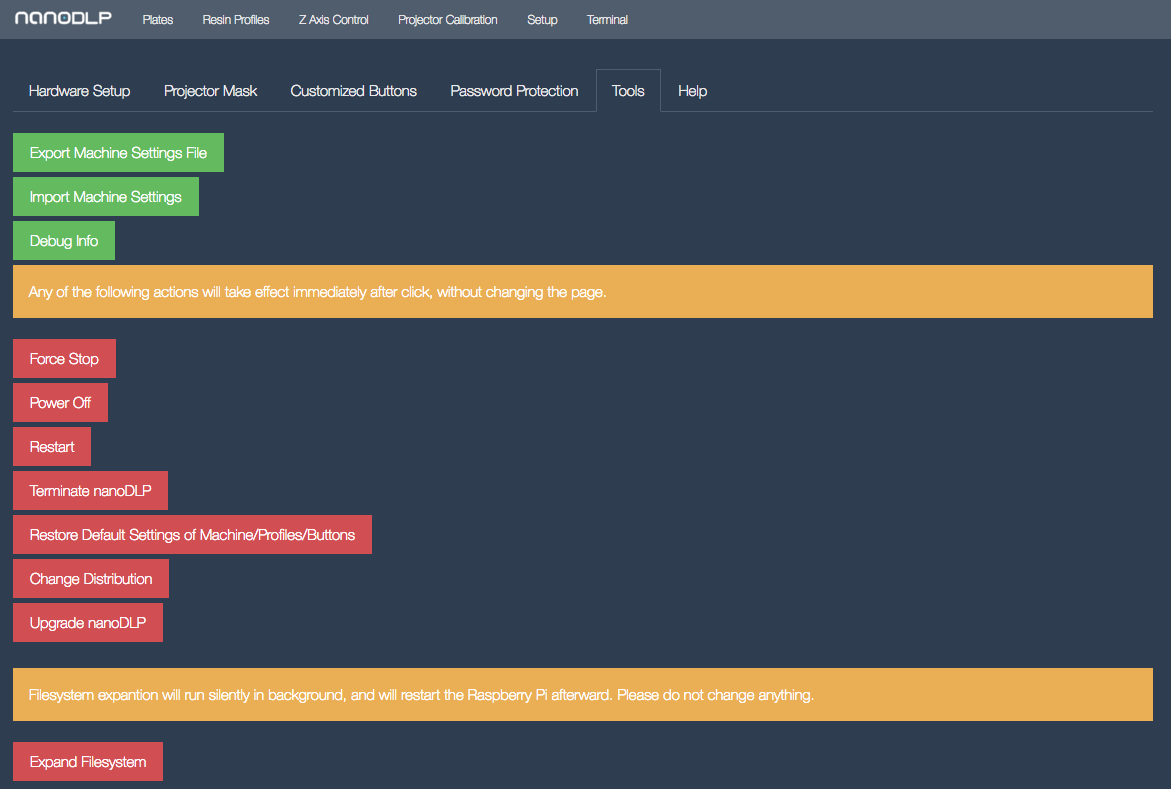Switch to Hardware Setup tab
This screenshot has height=789, width=1171.
click(80, 90)
